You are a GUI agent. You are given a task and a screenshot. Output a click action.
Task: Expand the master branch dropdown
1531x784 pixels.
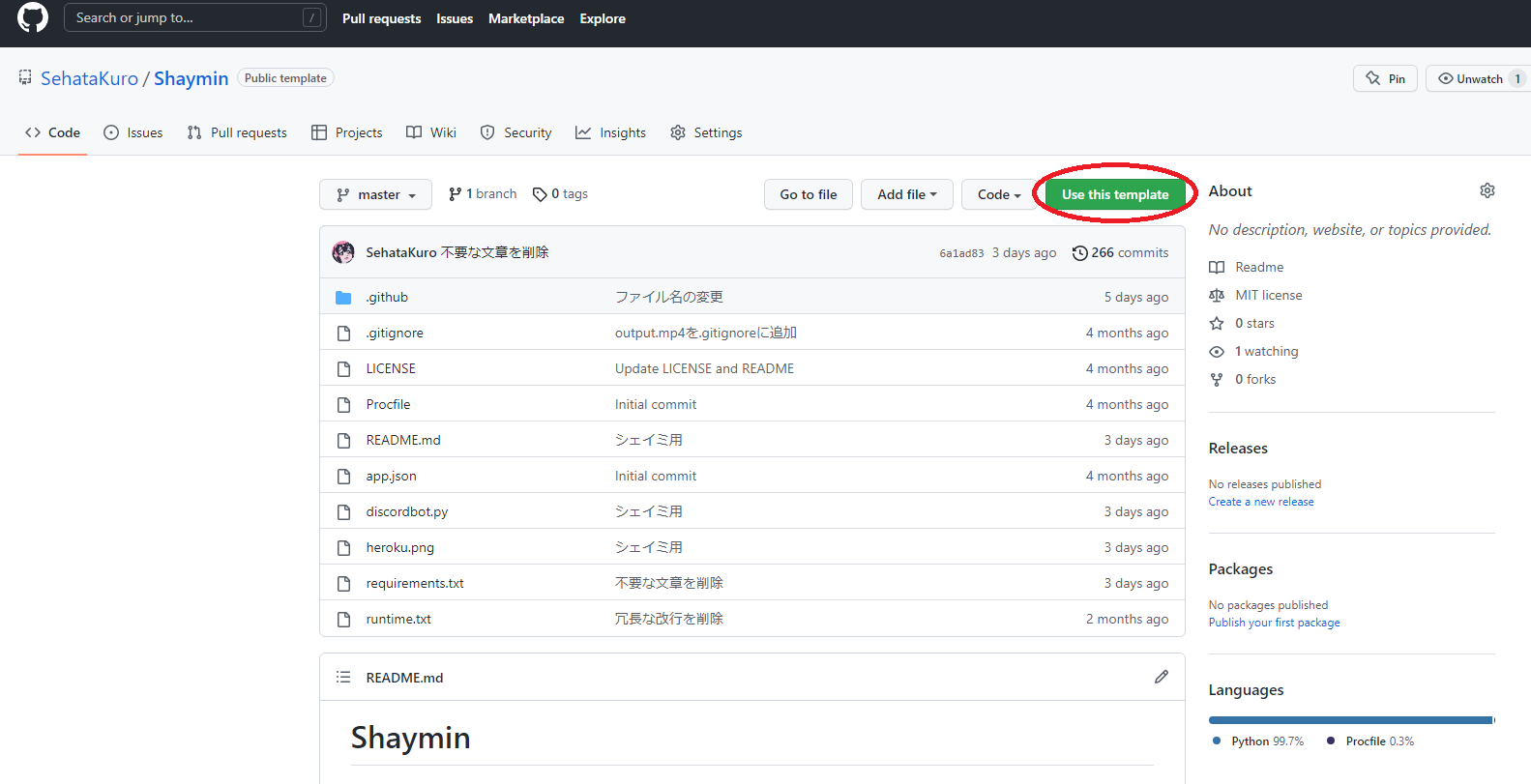click(x=375, y=194)
